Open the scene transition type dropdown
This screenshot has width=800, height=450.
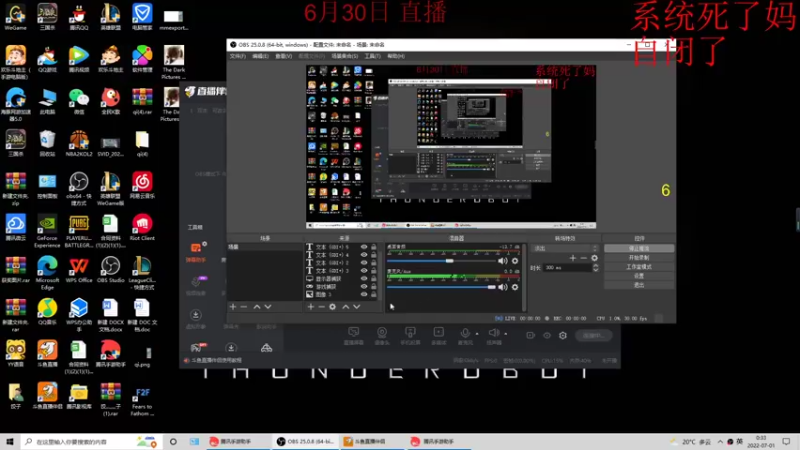pos(564,248)
